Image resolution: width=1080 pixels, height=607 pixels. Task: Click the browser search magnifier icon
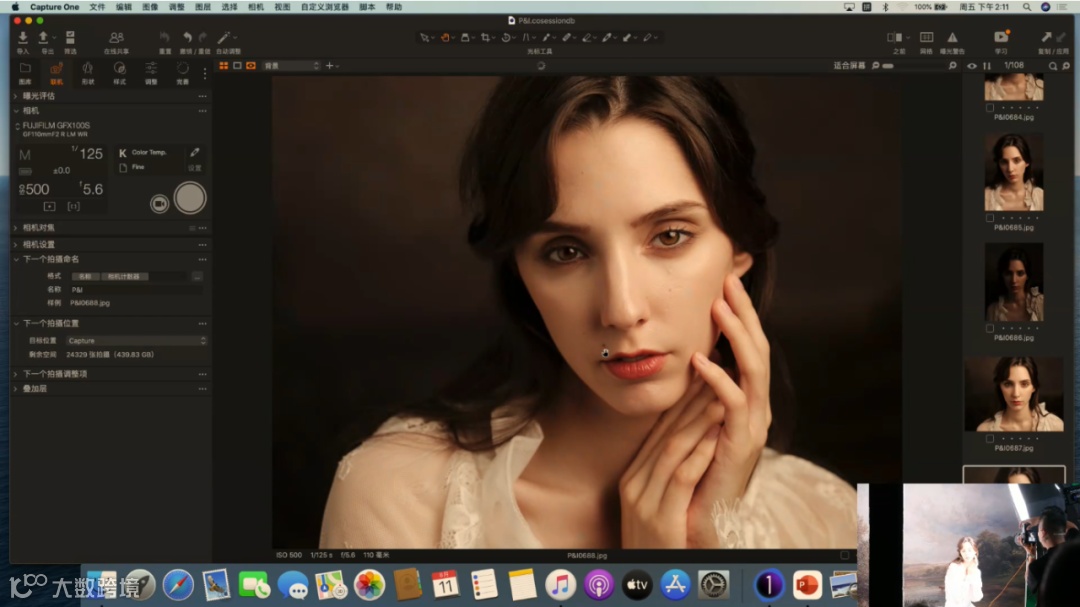(x=1052, y=65)
